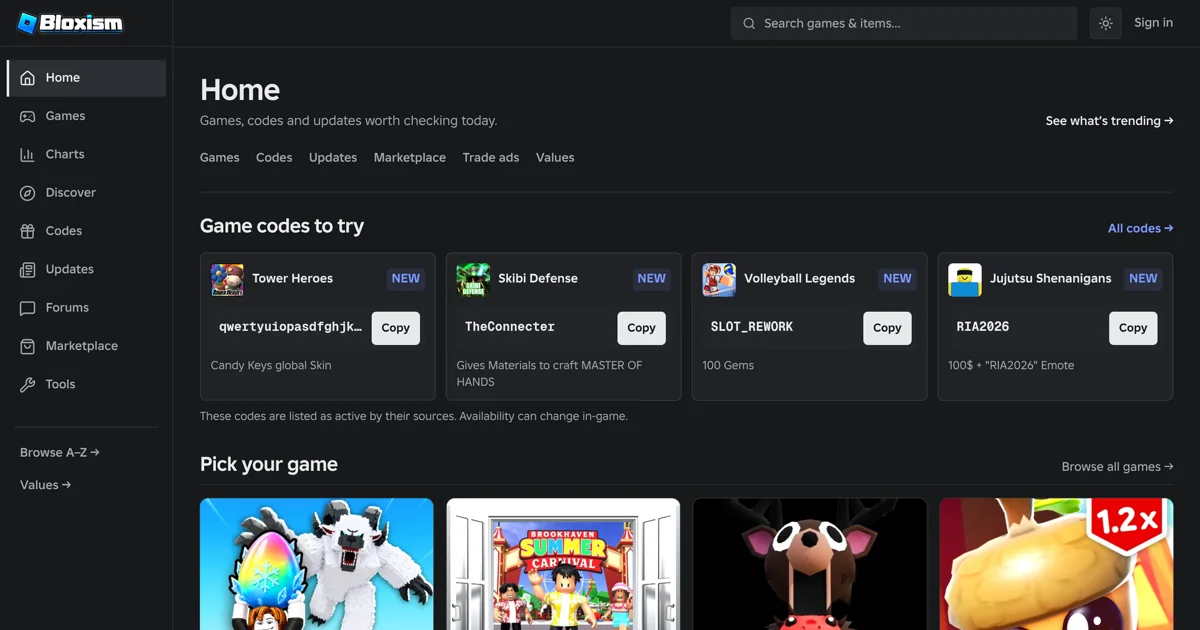Click the Jujutsu Shenanigans game icon
The image size is (1200, 630).
tap(965, 279)
